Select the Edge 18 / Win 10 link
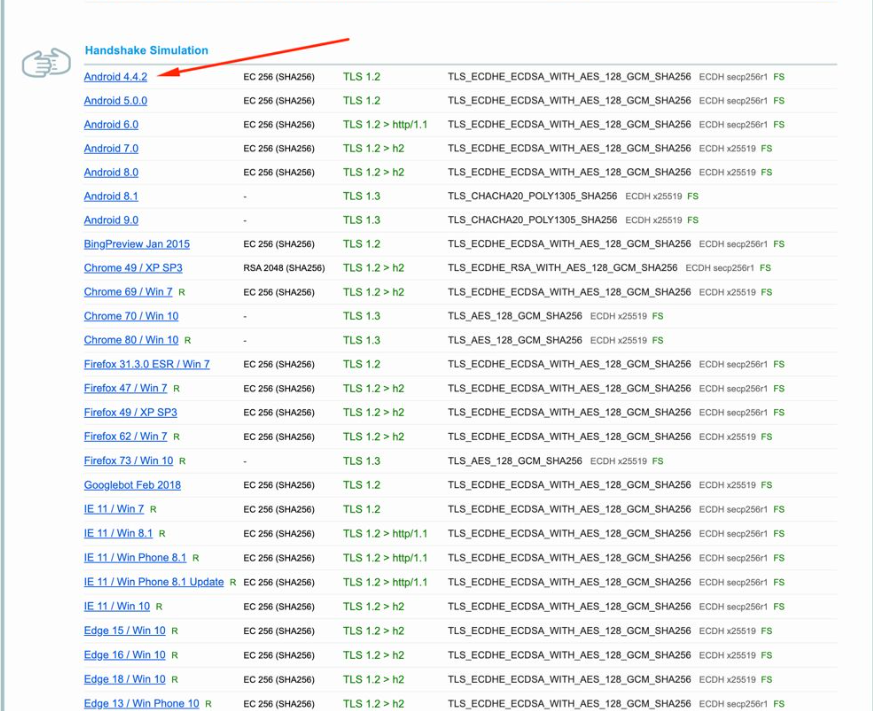Screen dimensions: 873x711 click(124, 679)
